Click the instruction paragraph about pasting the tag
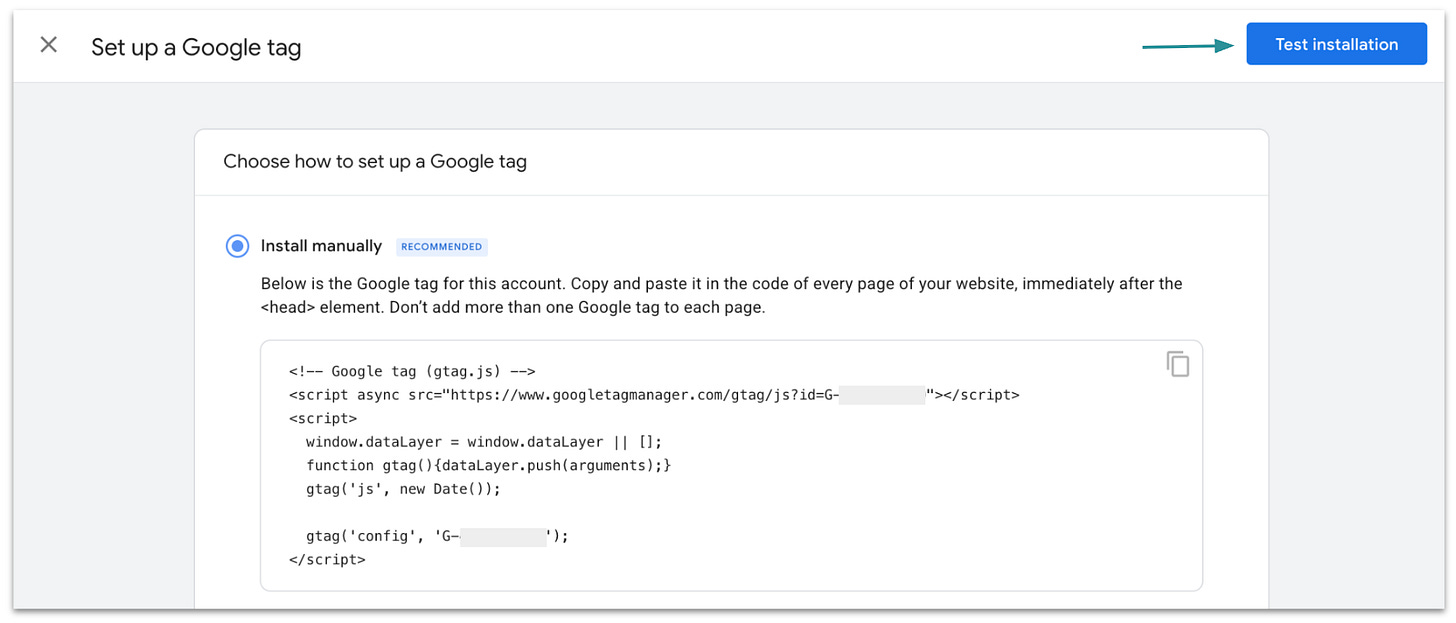Screen dimensions: 1456x623 pyautogui.click(x=721, y=295)
